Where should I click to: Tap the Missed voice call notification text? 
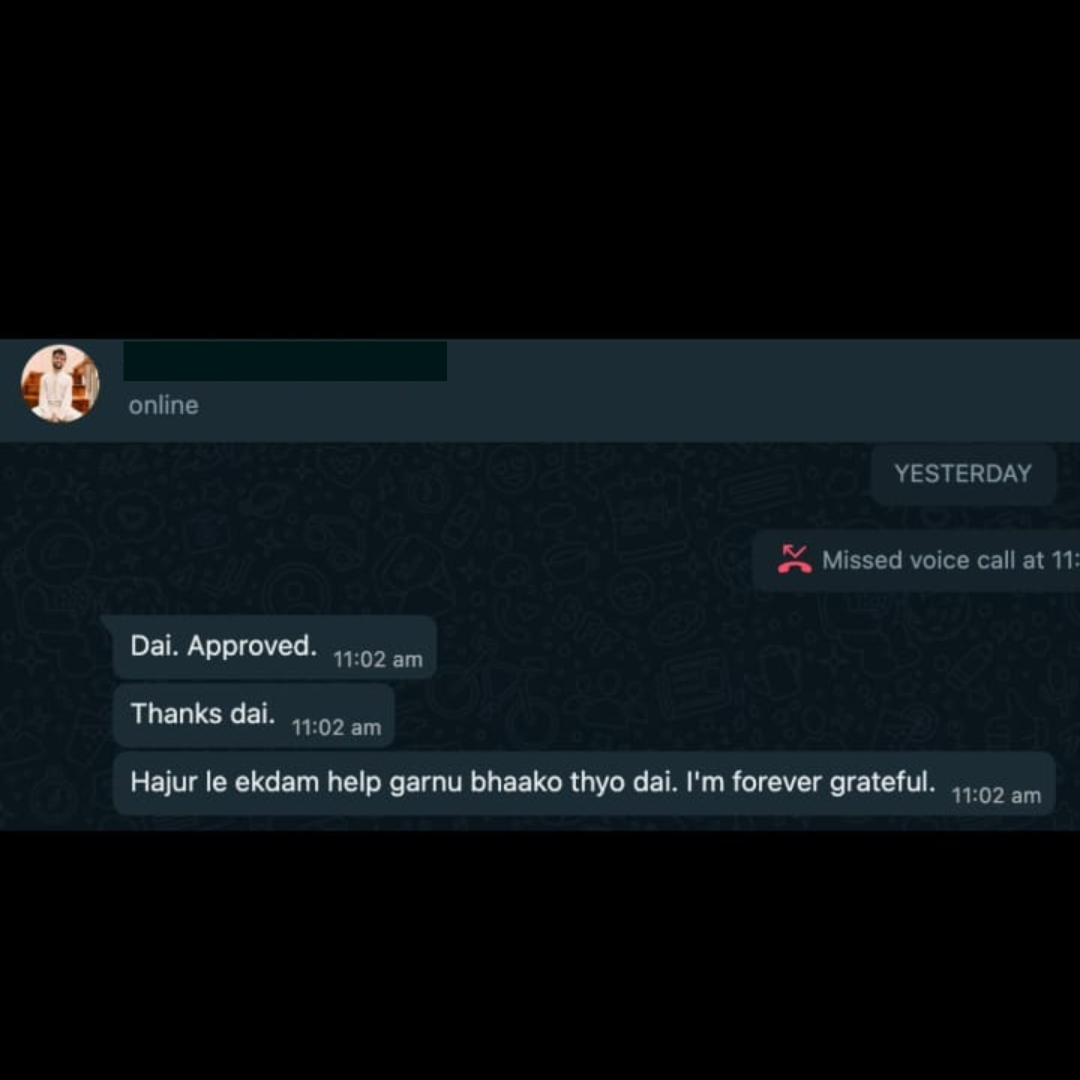tap(951, 561)
